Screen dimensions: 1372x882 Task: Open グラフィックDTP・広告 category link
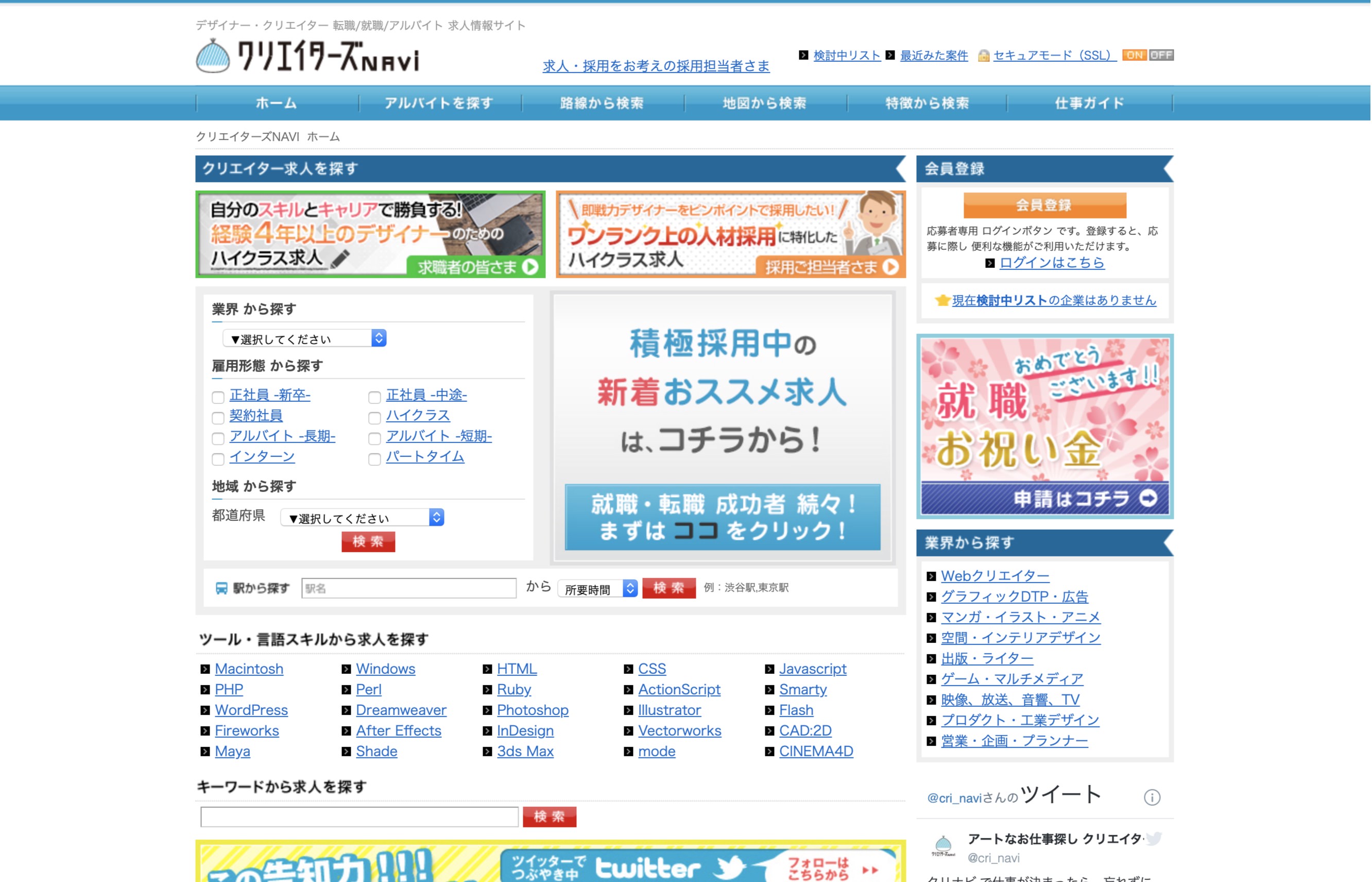pos(1014,597)
